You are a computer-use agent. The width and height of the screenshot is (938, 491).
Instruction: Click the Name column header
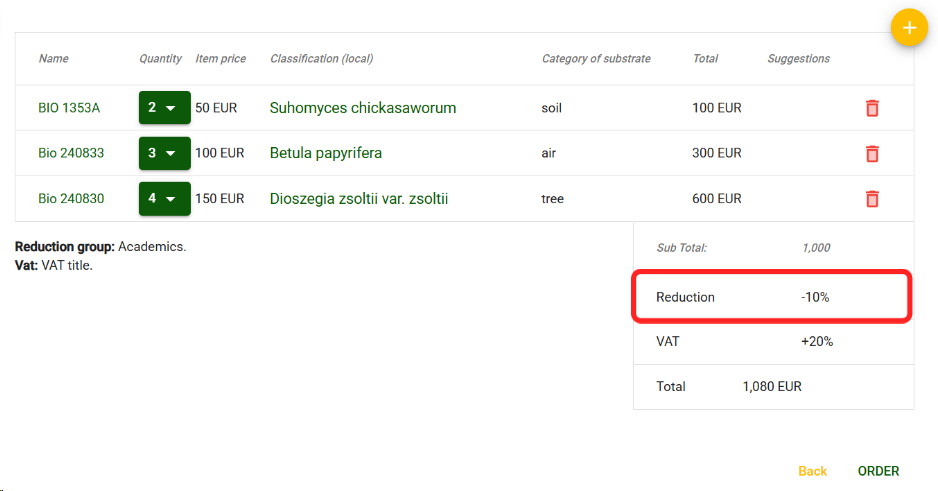tap(53, 59)
